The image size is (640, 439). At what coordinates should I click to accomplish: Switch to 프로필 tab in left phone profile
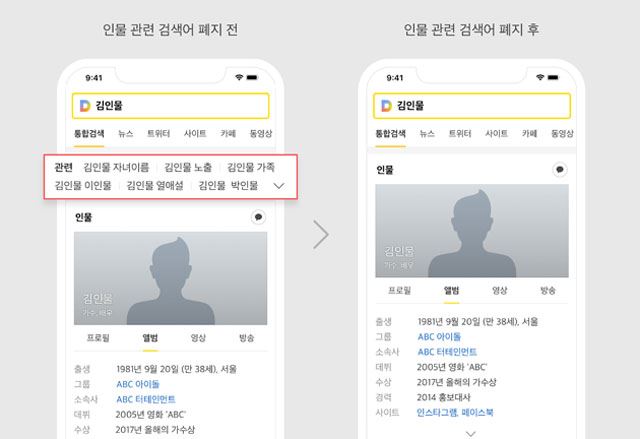click(x=98, y=338)
